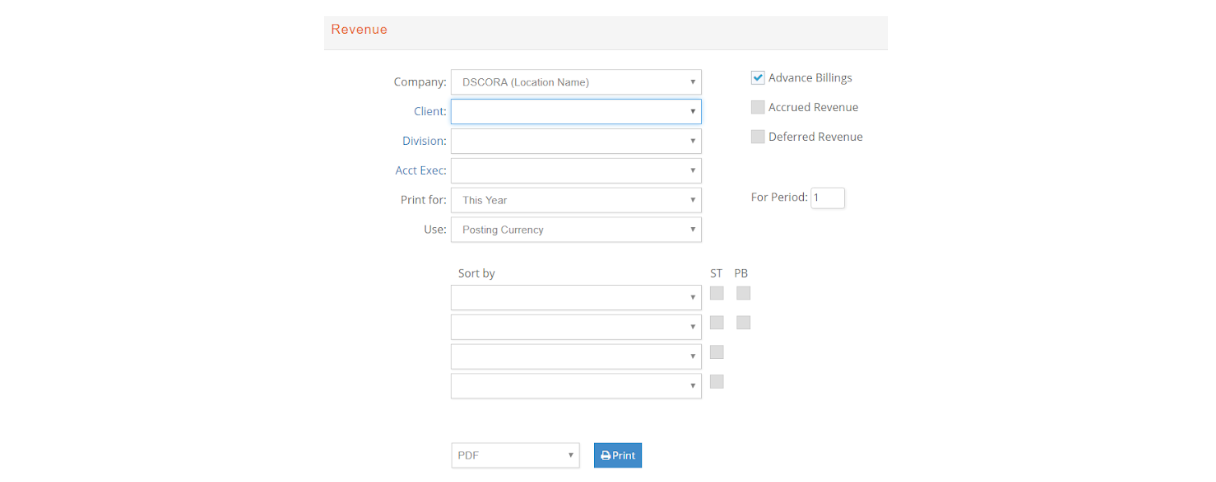Open the Use 'Posting Currency' dropdown
1216x482 pixels.
(x=576, y=229)
